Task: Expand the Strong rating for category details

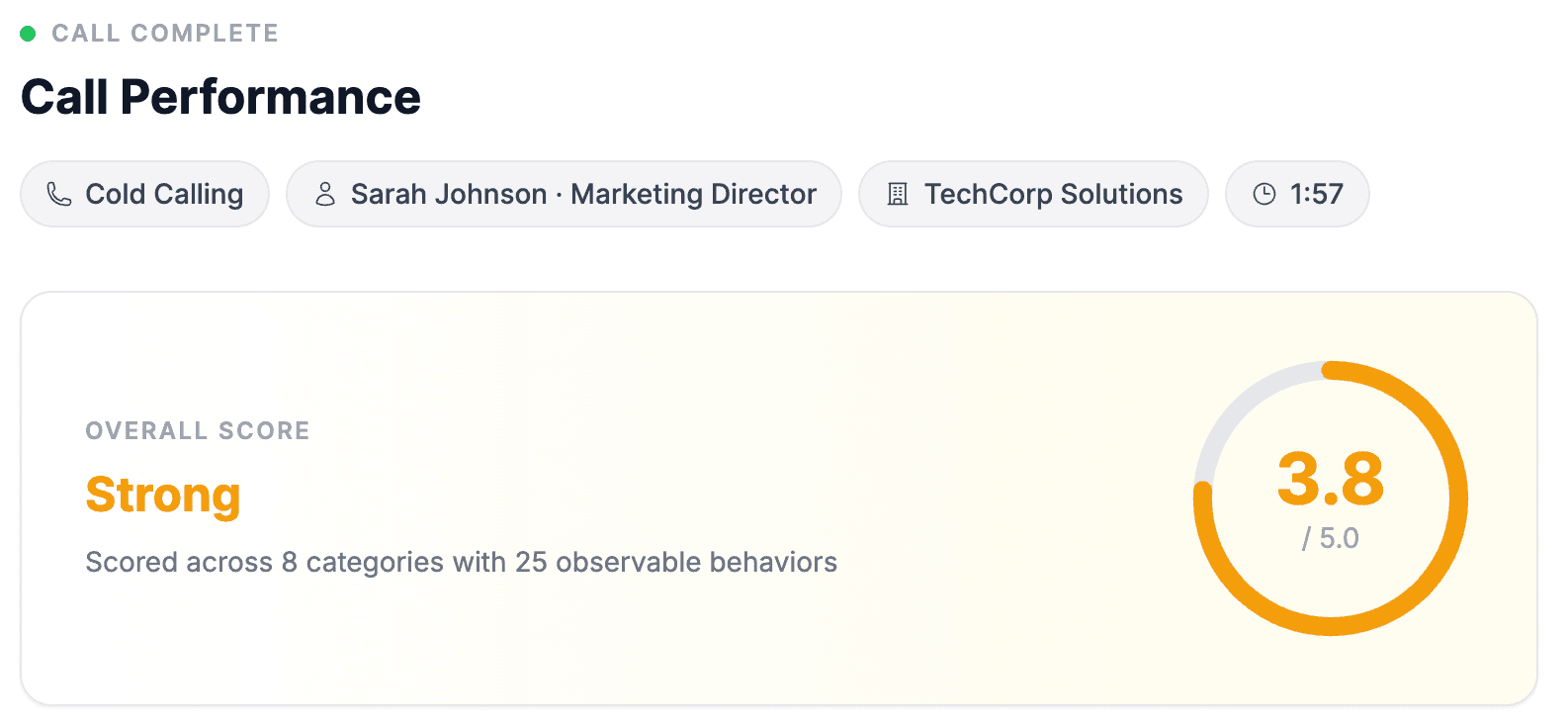Action: click(162, 495)
